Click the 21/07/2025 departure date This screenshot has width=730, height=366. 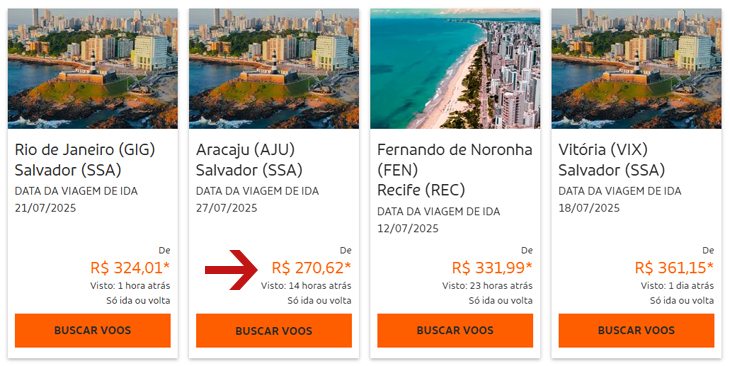tap(46, 208)
